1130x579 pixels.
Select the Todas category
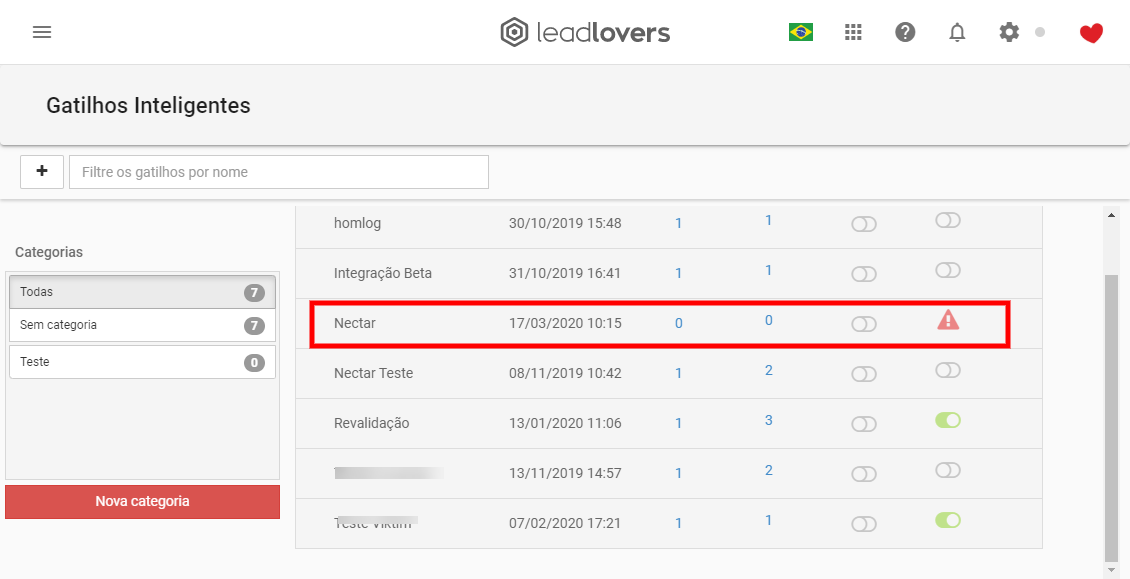point(142,292)
